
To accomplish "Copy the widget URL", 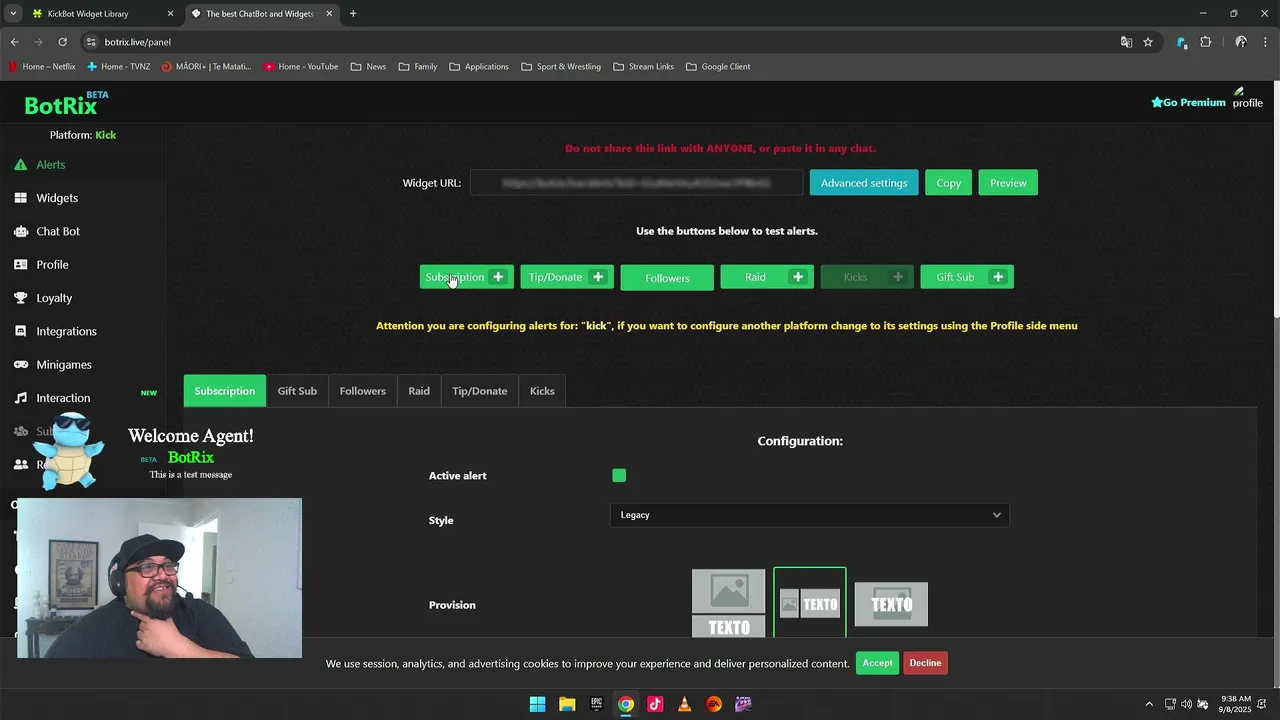I will pyautogui.click(x=948, y=183).
